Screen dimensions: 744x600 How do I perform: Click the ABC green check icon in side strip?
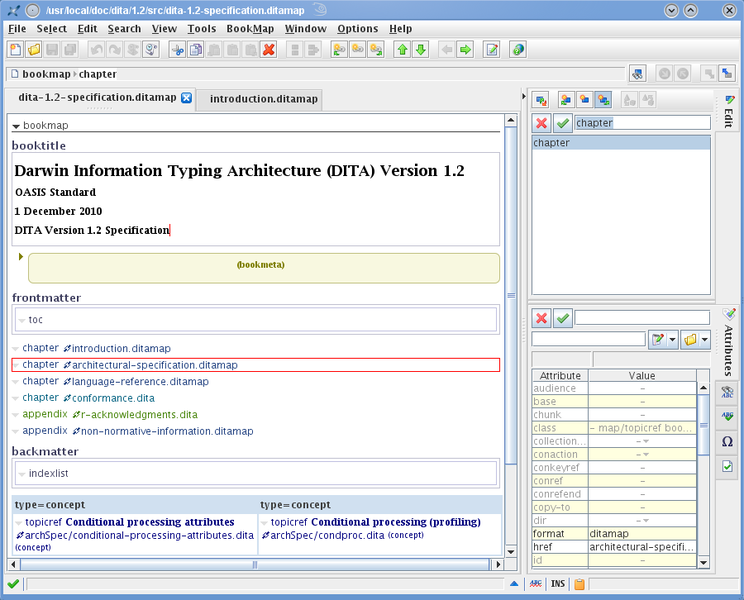[727, 416]
